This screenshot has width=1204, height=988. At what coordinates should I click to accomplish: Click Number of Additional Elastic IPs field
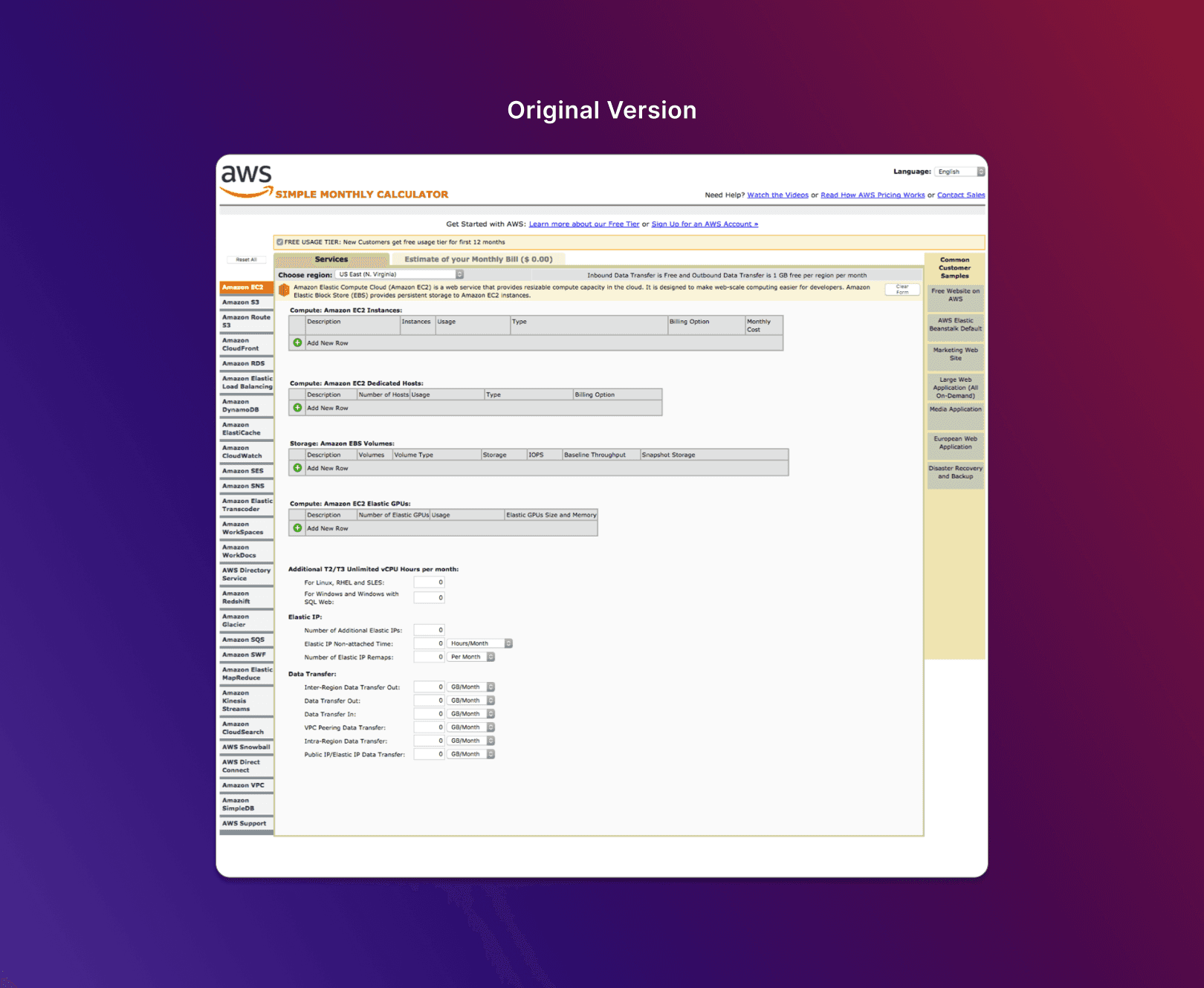click(x=429, y=630)
